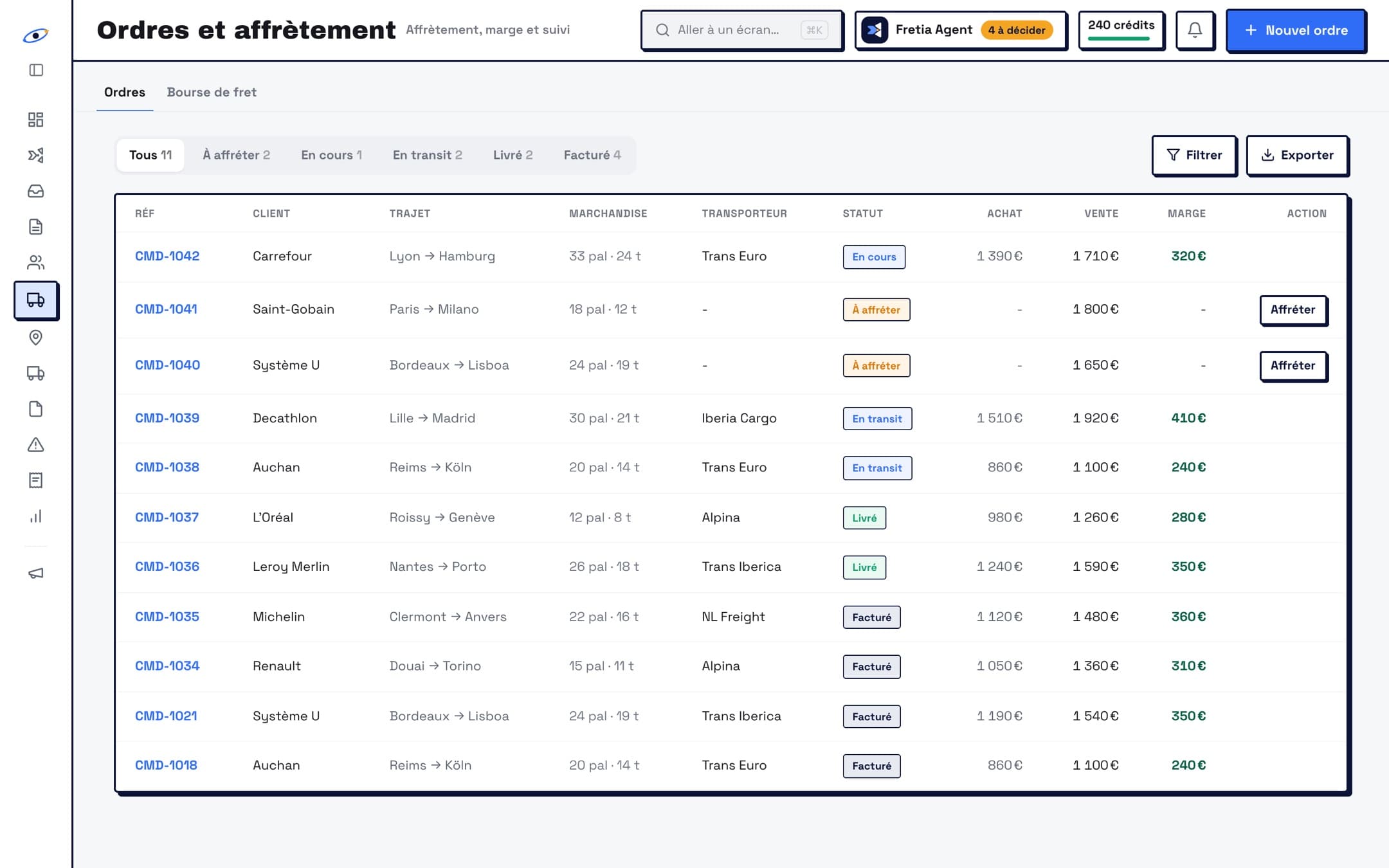Click the eye-shaped app logo

pos(35,35)
